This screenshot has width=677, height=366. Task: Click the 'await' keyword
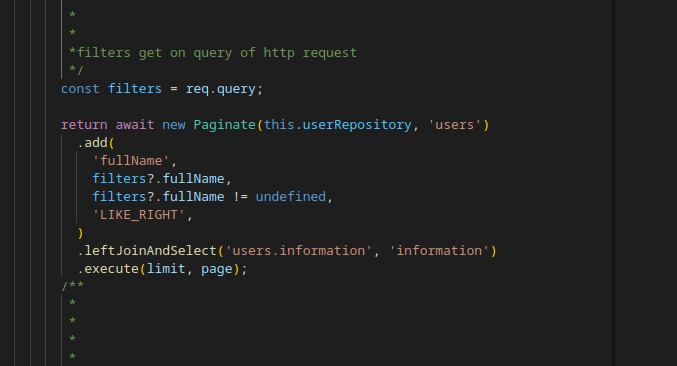135,125
